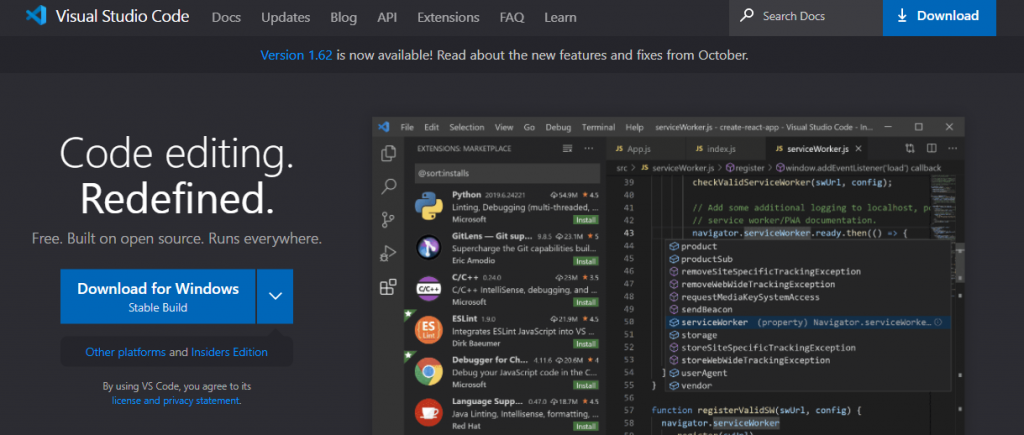Select the Language Support Java icon
The height and width of the screenshot is (435, 1024).
429,413
